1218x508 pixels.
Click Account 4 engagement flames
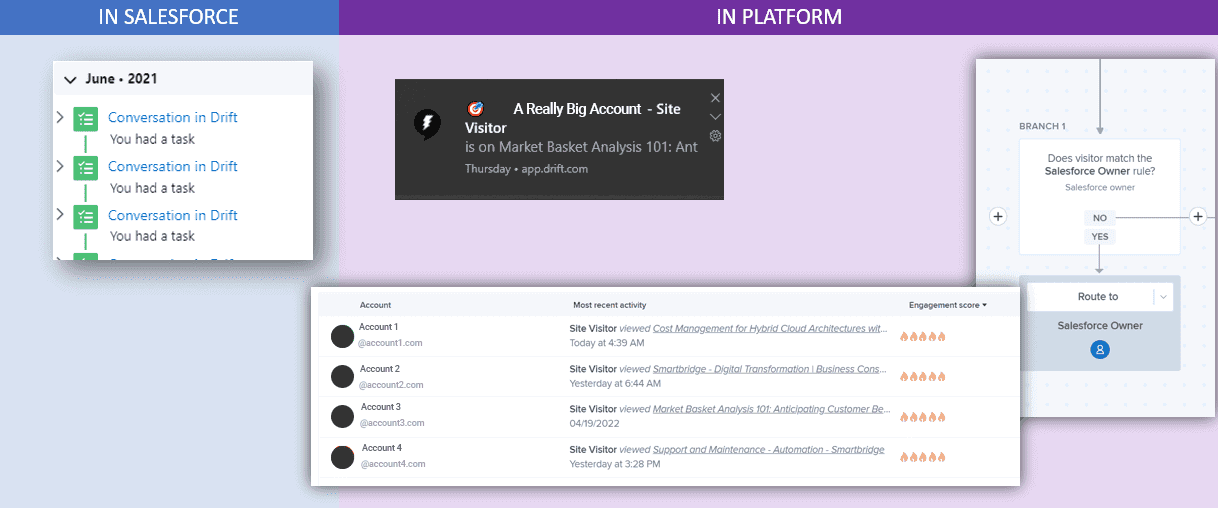coord(922,457)
